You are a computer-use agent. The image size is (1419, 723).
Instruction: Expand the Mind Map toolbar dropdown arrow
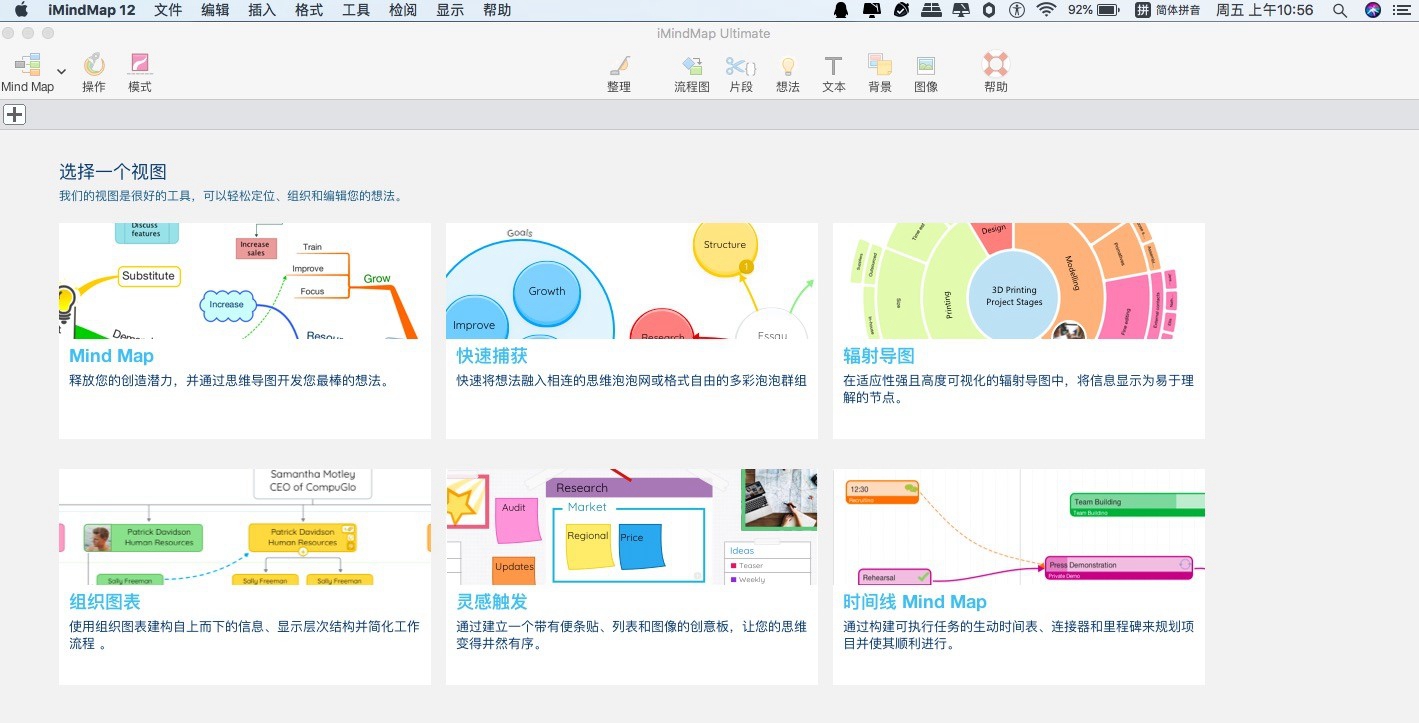(x=61, y=71)
